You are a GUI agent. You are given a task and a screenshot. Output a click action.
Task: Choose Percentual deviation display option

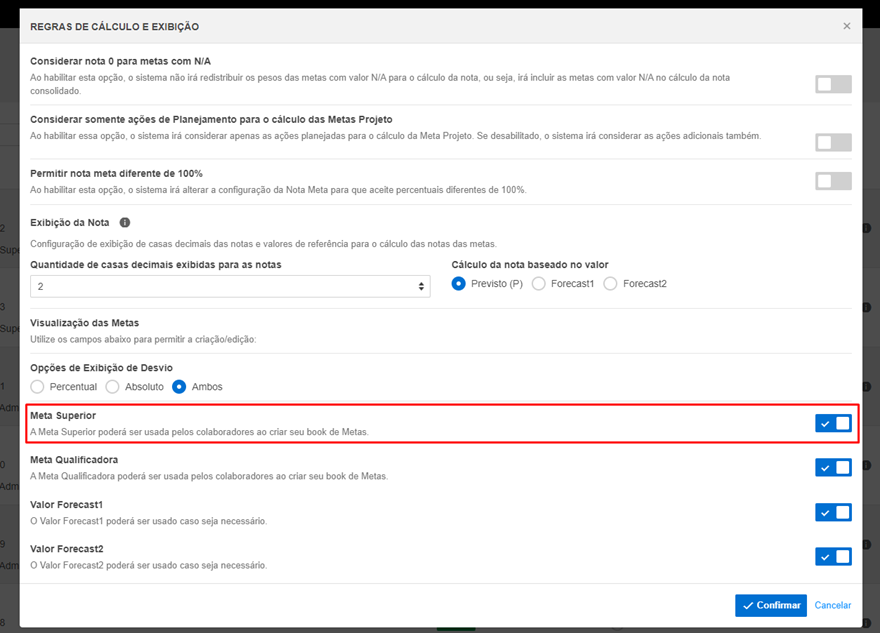(38, 387)
